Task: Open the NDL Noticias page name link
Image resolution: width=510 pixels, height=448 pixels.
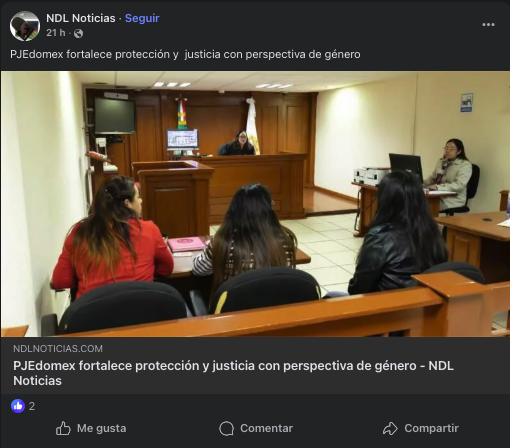Action: click(x=81, y=18)
